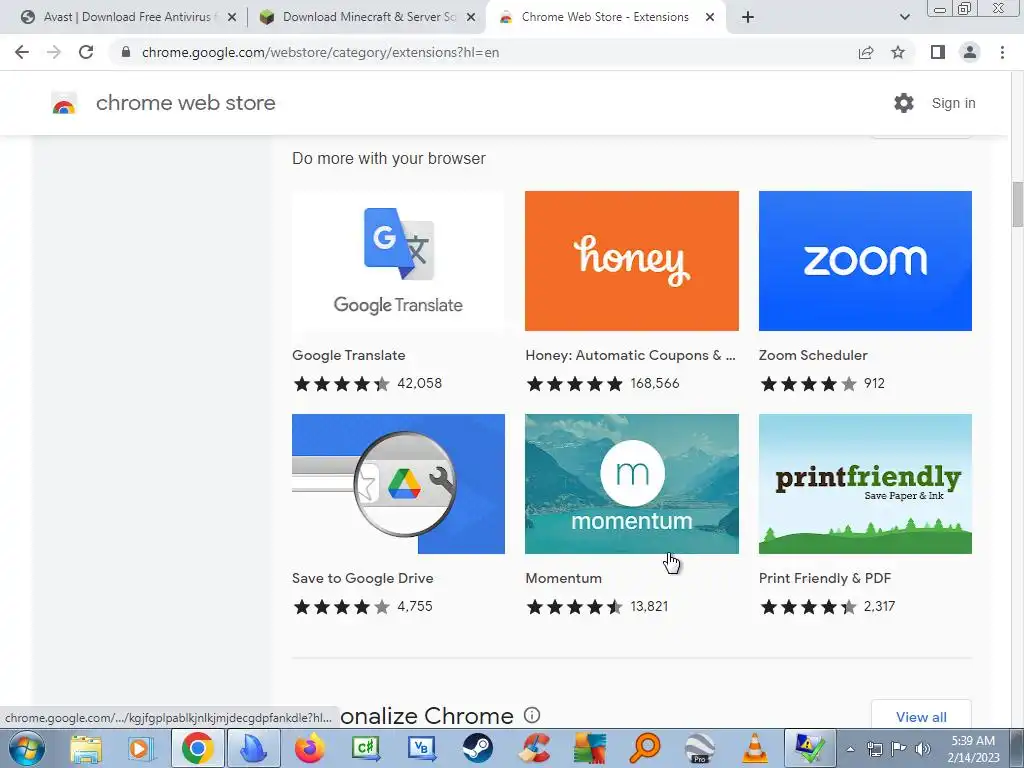View site information via lock icon
This screenshot has height=768, width=1024.
[x=126, y=52]
